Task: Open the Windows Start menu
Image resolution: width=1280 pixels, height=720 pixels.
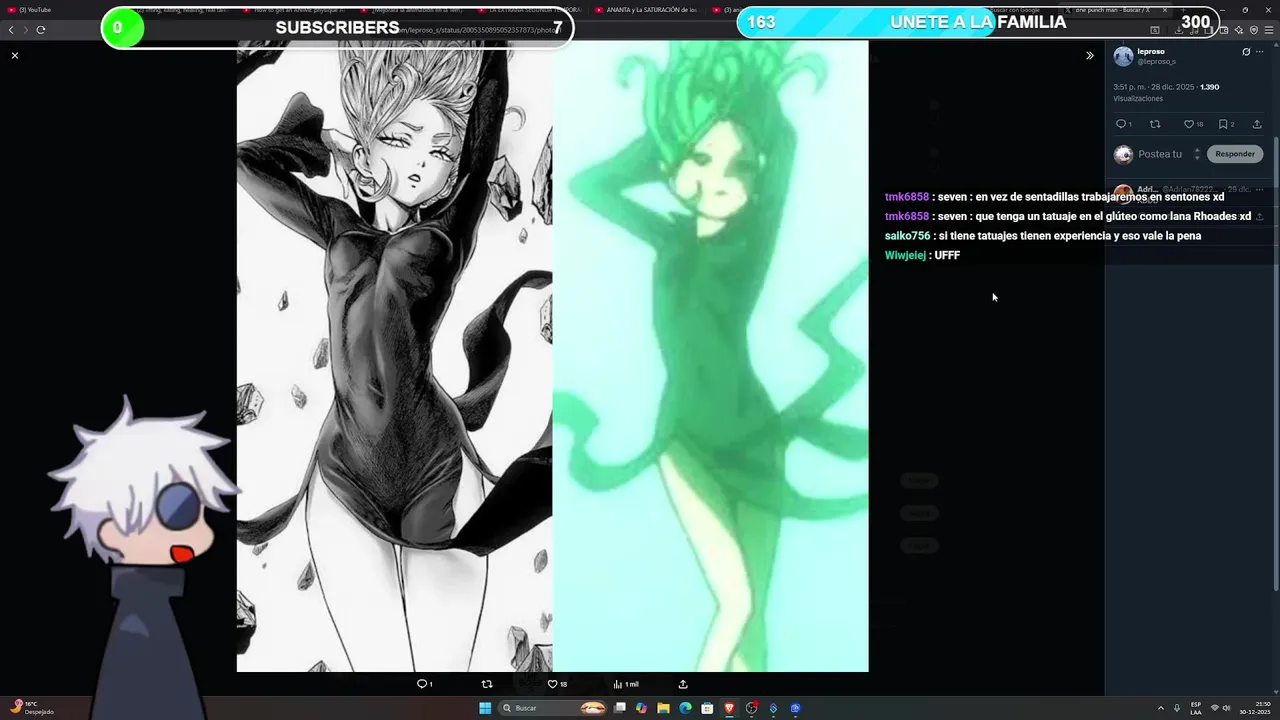Action: point(485,708)
